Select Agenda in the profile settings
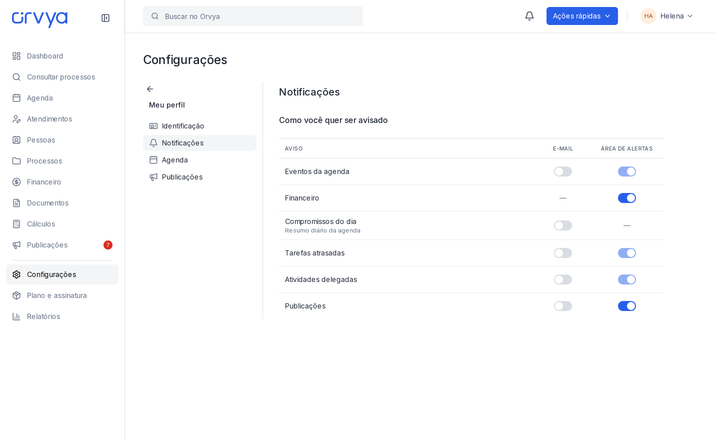 (200, 160)
